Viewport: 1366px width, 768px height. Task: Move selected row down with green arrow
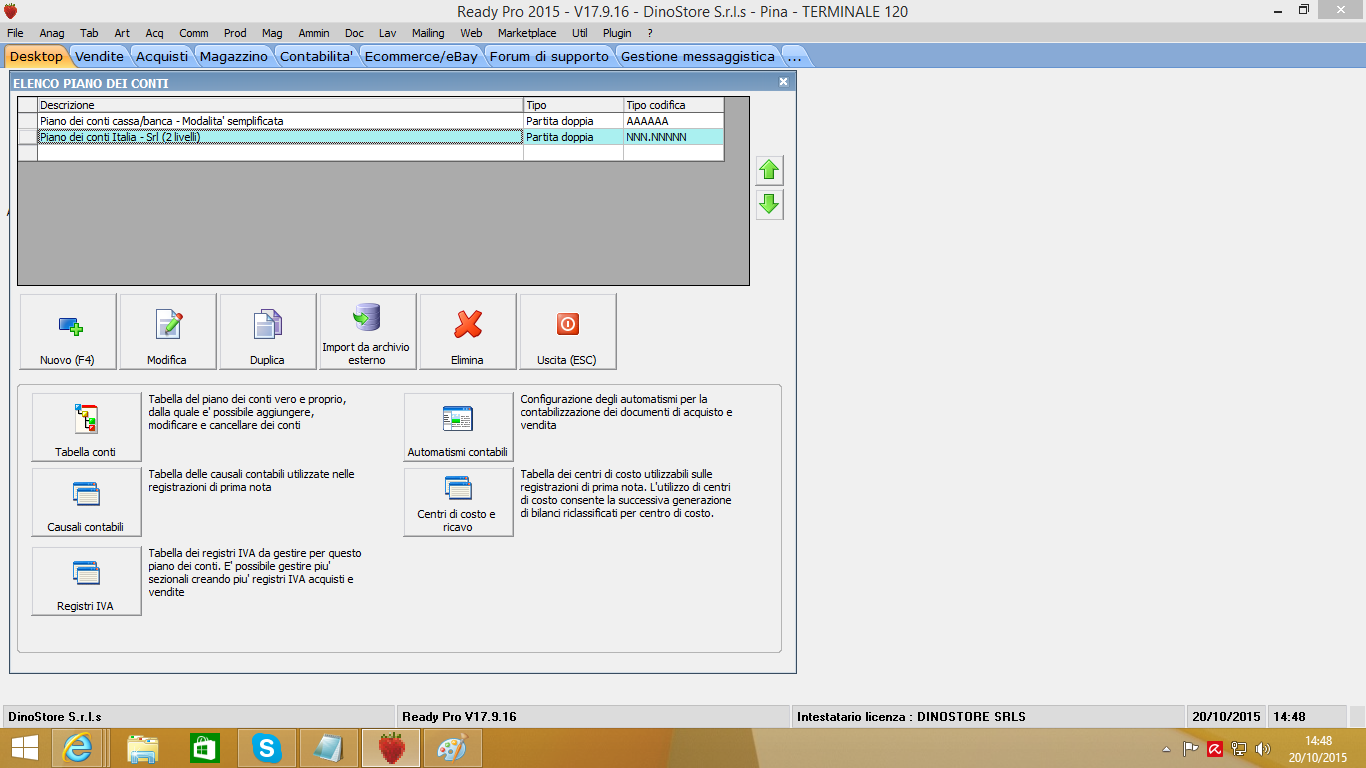pyautogui.click(x=769, y=205)
